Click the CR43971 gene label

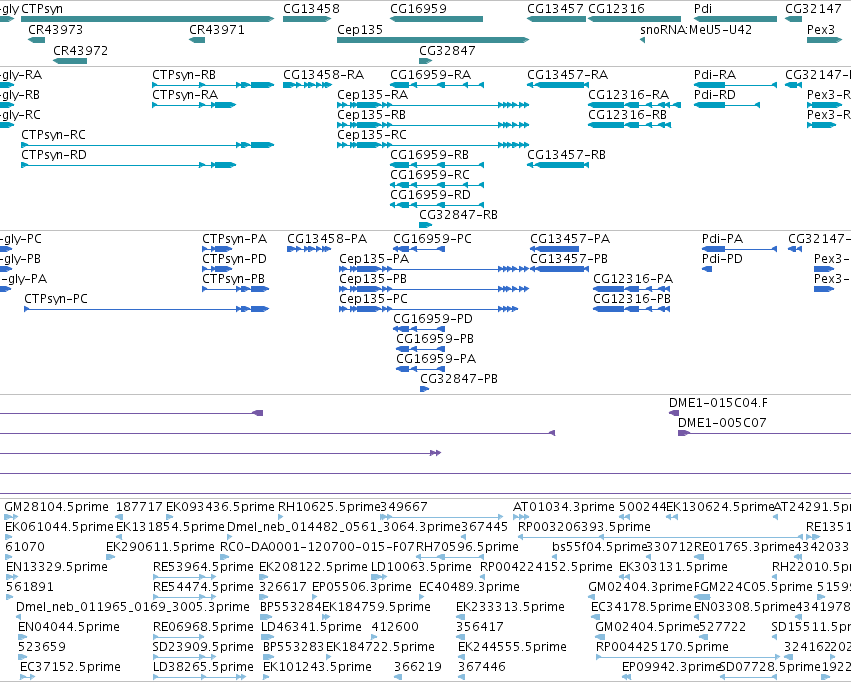pos(217,30)
